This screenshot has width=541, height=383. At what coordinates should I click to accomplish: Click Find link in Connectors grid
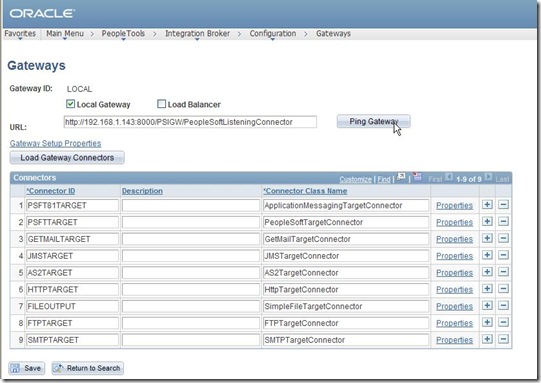(384, 179)
